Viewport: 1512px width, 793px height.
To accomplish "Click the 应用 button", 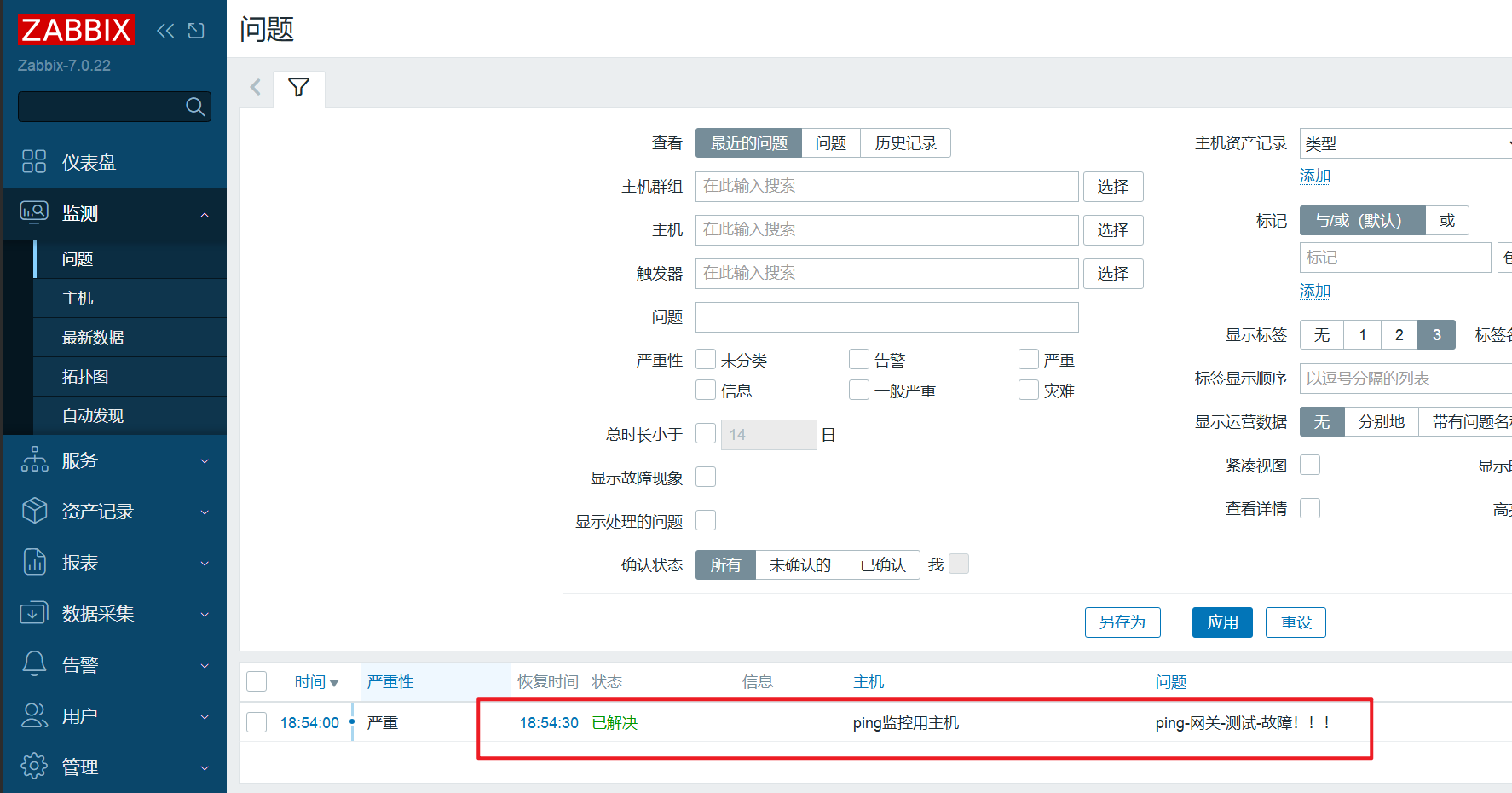I will tap(1221, 622).
